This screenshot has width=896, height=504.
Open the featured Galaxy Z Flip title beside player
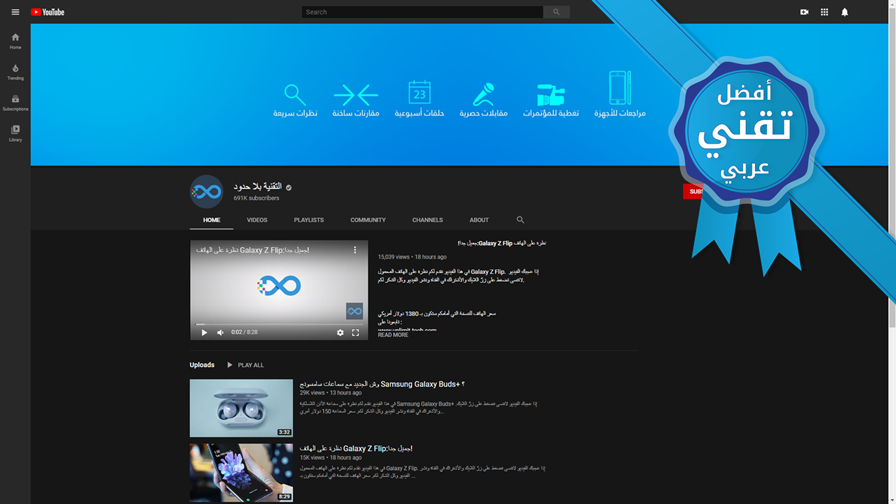click(x=502, y=243)
